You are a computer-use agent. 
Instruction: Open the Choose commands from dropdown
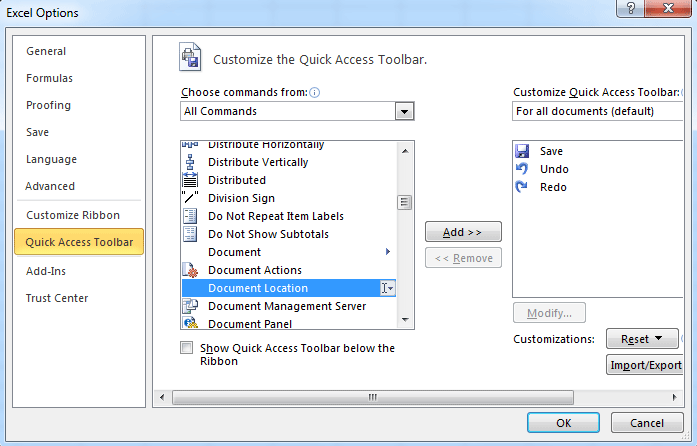pyautogui.click(x=404, y=111)
